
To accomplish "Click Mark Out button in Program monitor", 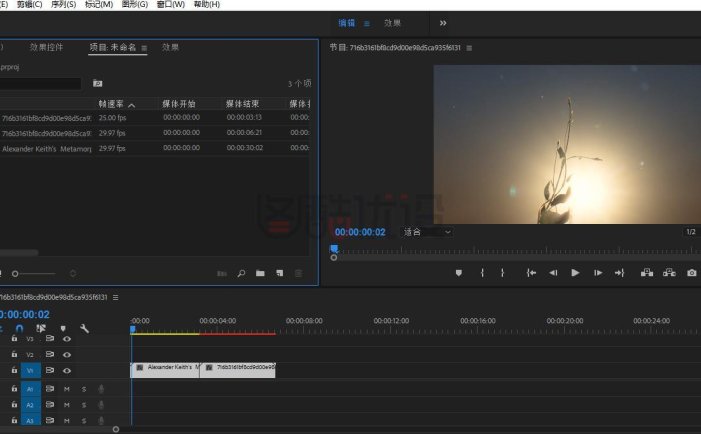I will [x=503, y=273].
